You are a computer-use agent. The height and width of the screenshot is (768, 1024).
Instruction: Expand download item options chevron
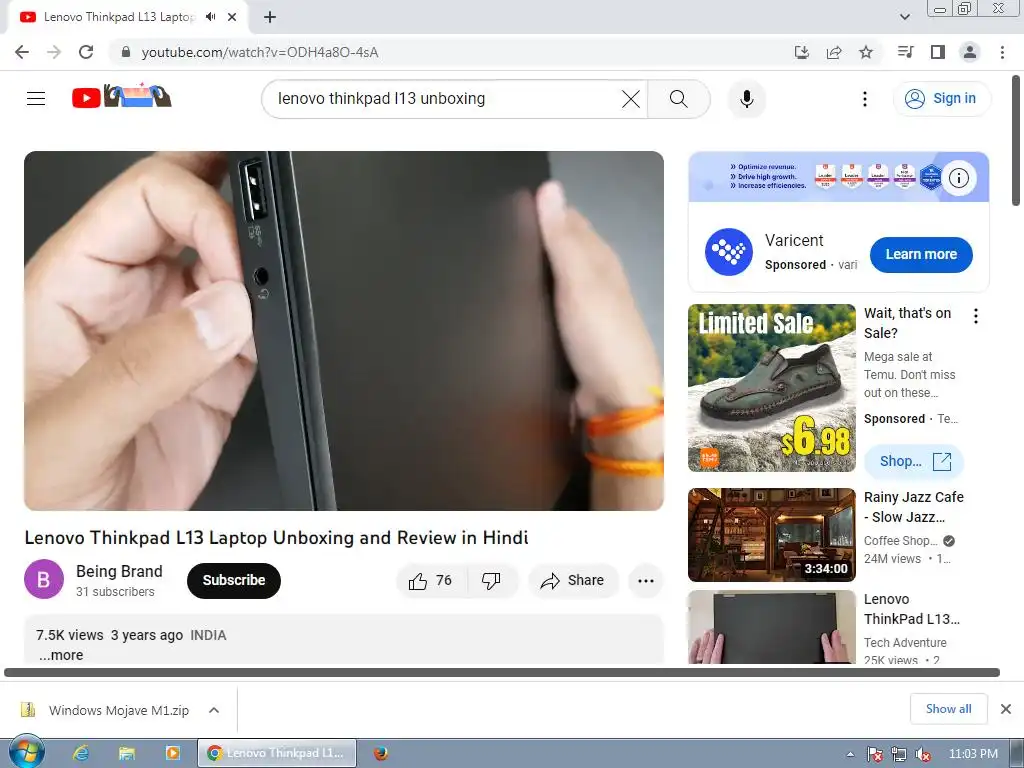click(214, 711)
